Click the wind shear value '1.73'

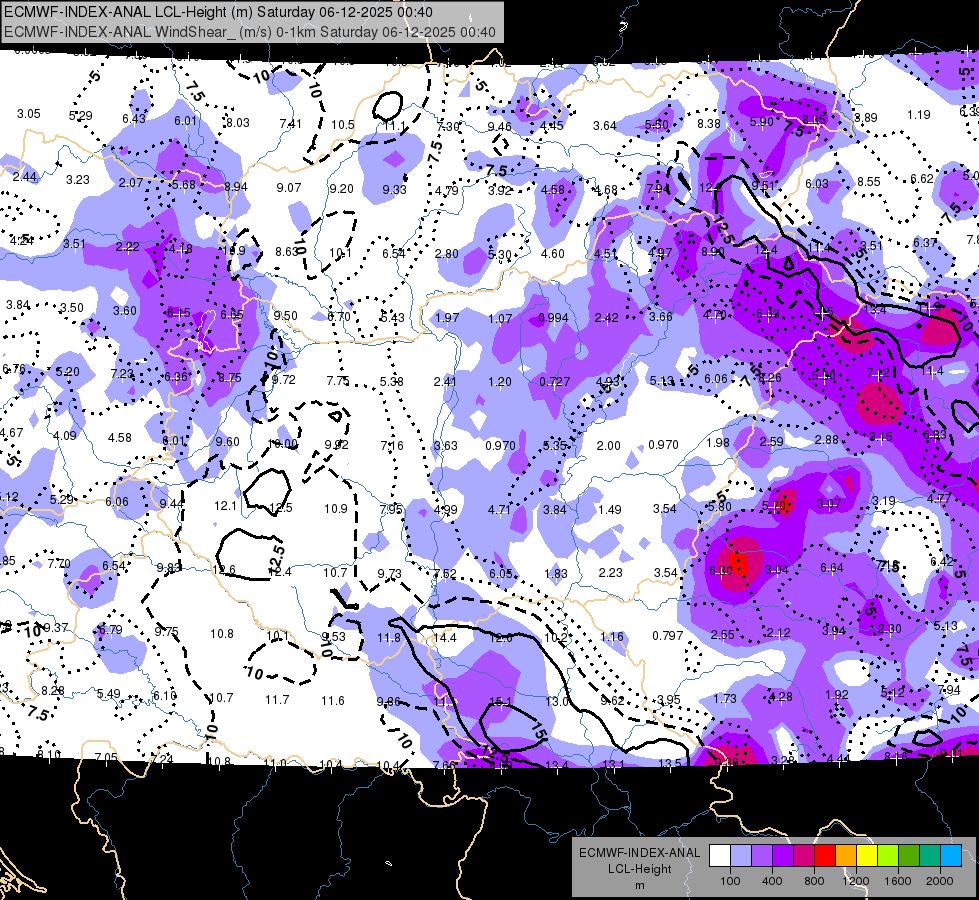click(725, 698)
